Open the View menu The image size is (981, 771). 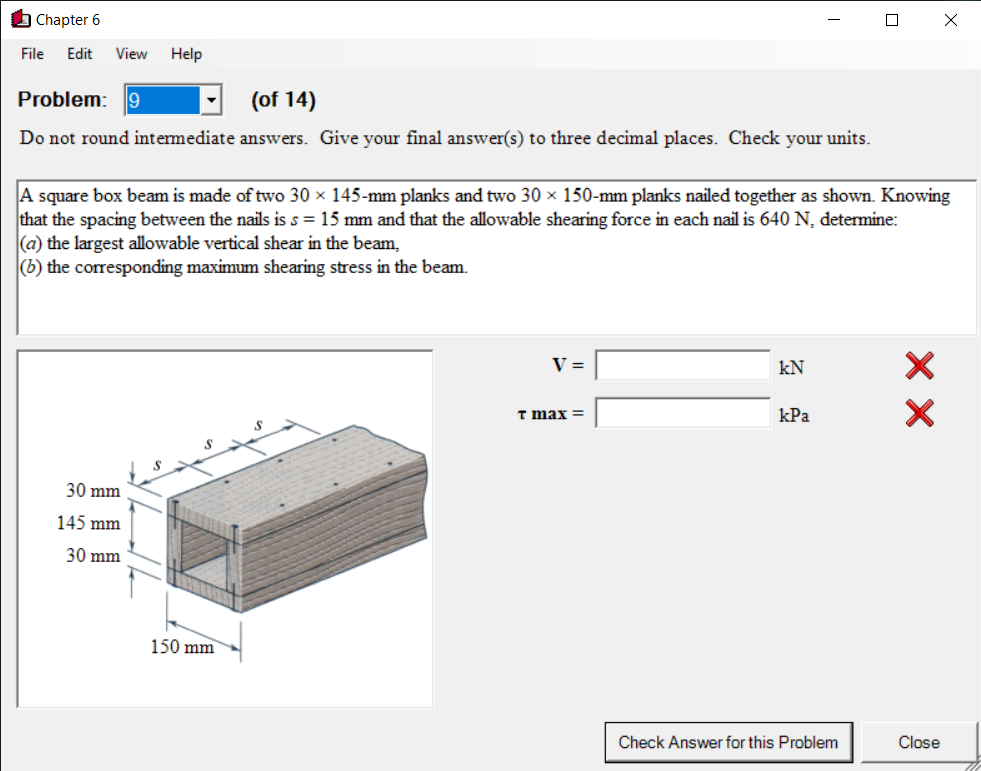(x=131, y=54)
